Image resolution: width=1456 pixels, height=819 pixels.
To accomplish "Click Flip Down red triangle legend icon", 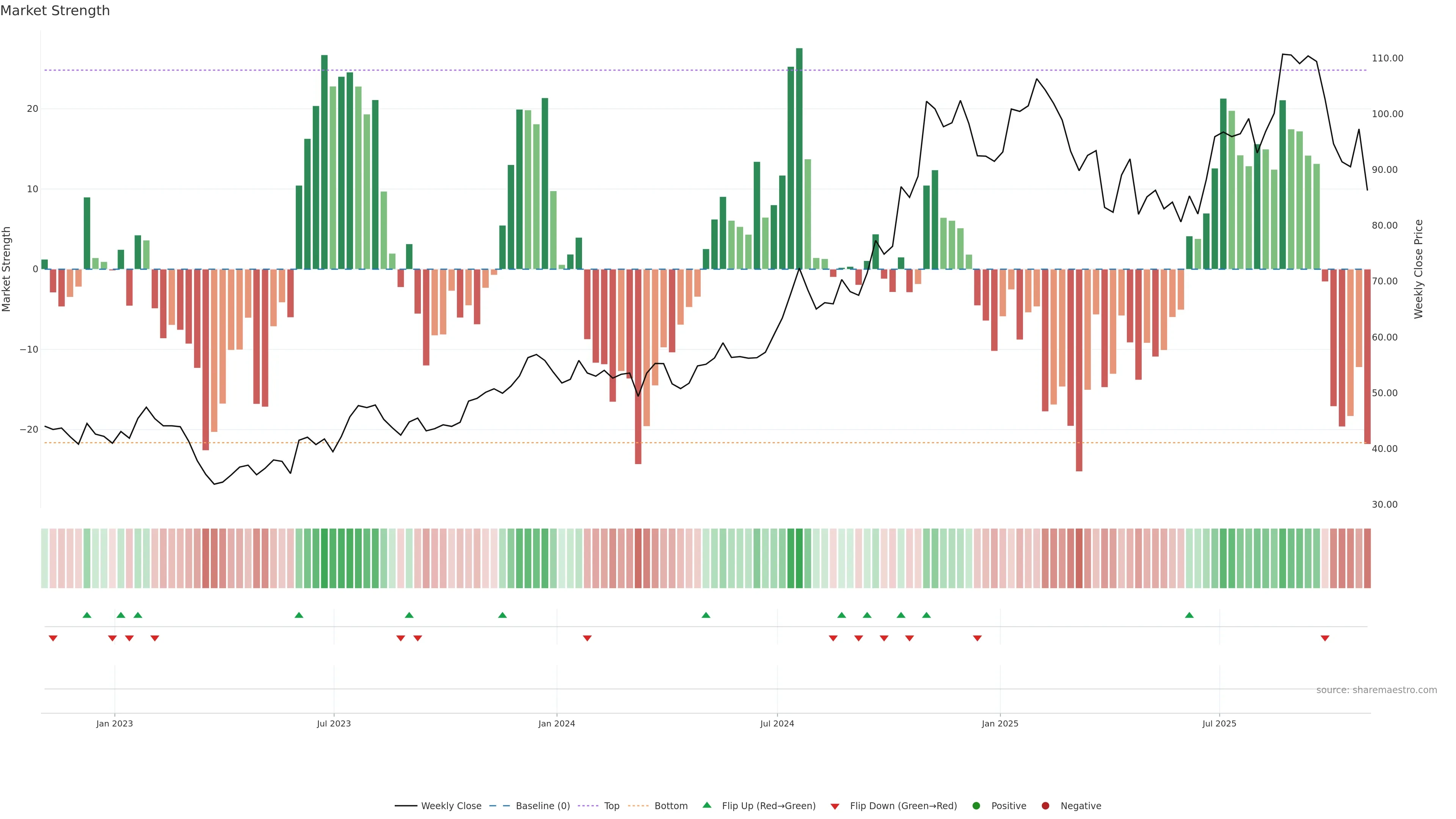I will pos(835,806).
